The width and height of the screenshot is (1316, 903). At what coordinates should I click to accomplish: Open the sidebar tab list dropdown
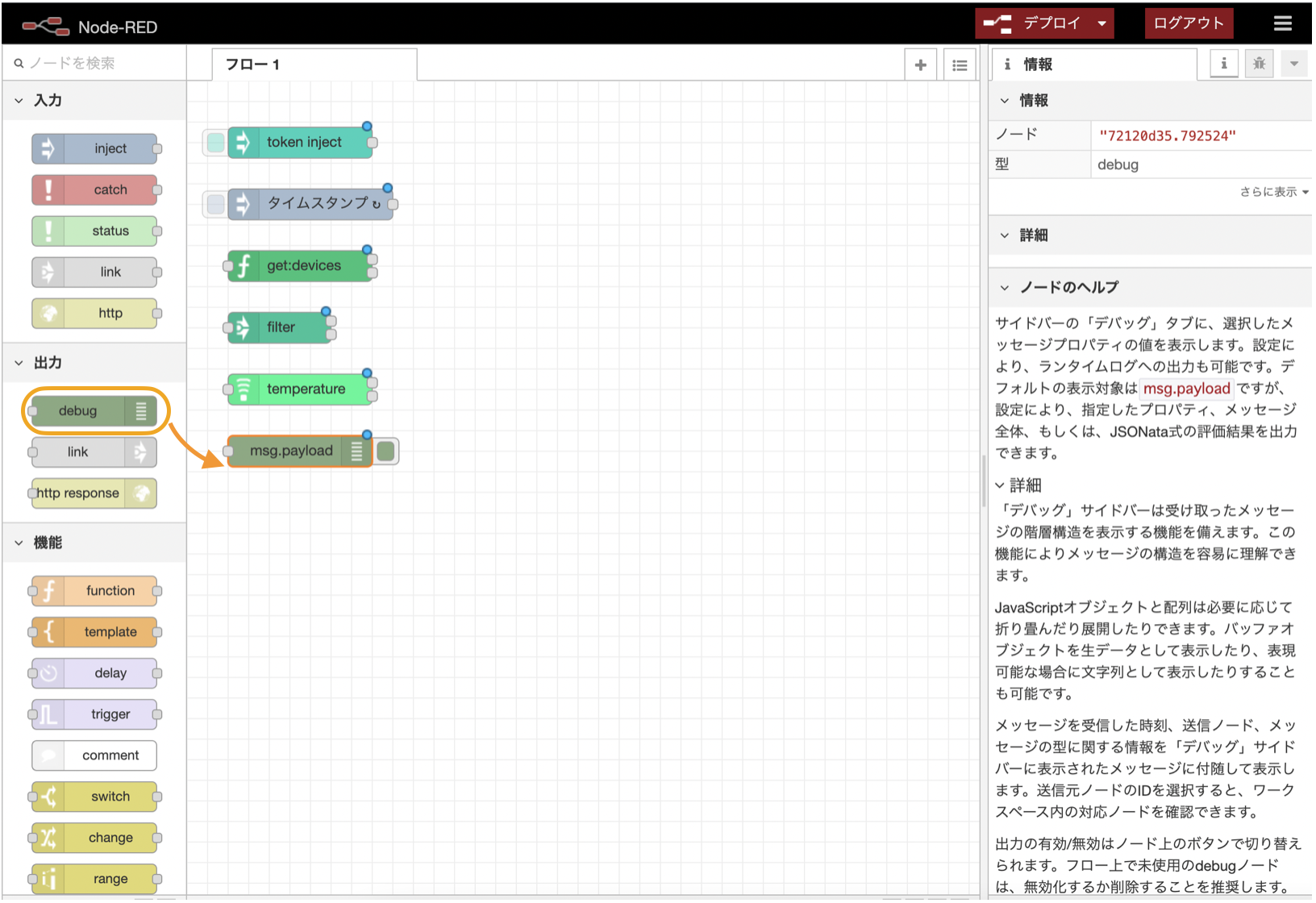click(x=1293, y=64)
